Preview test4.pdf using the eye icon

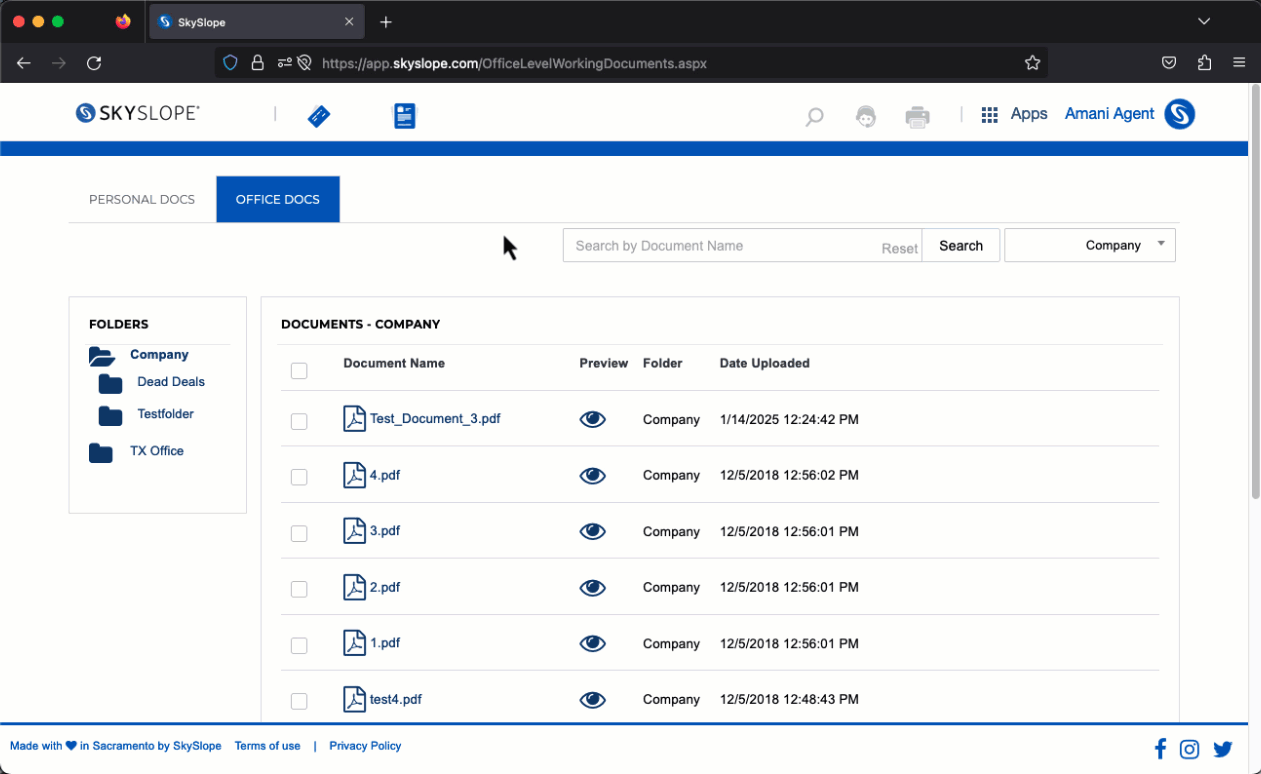tap(593, 700)
